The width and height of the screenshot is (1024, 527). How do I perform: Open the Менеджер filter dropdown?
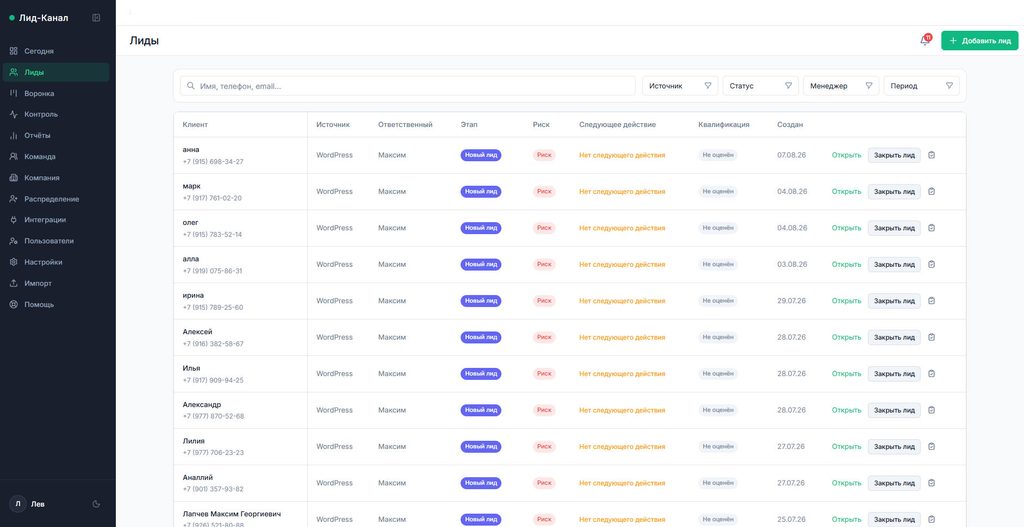coord(841,86)
